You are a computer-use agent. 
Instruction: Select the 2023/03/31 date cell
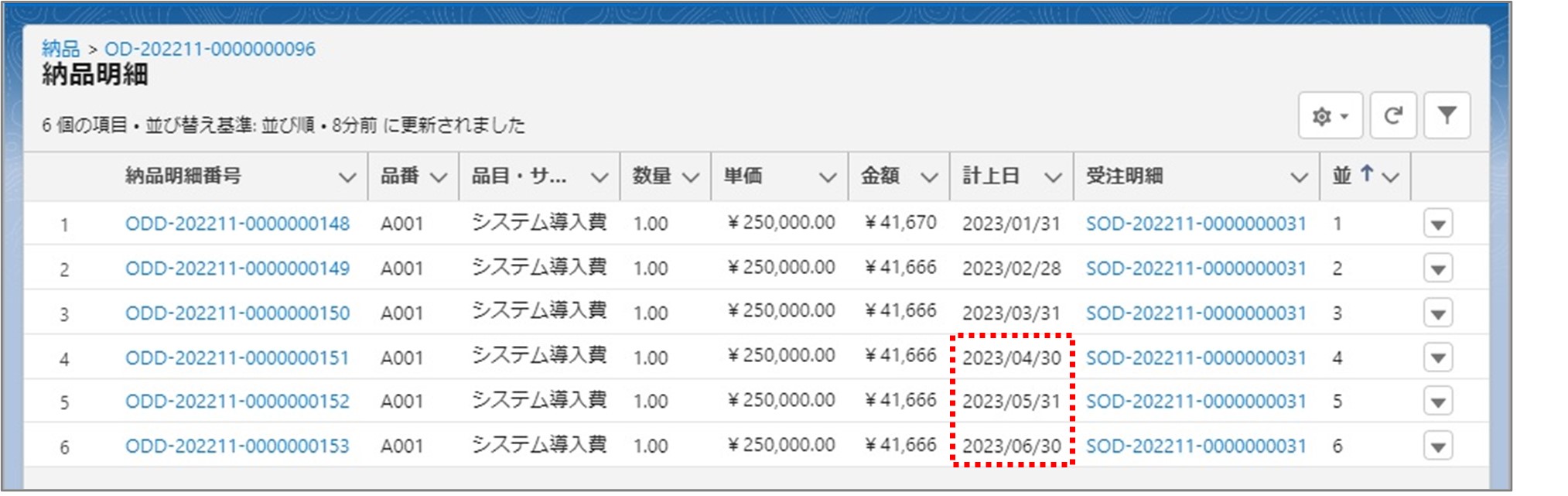1011,313
